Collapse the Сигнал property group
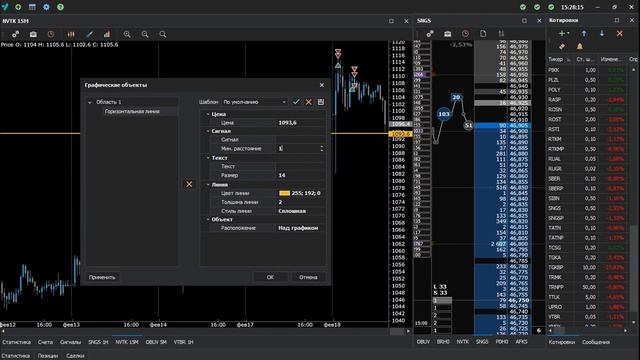640x360 pixels. [x=208, y=131]
